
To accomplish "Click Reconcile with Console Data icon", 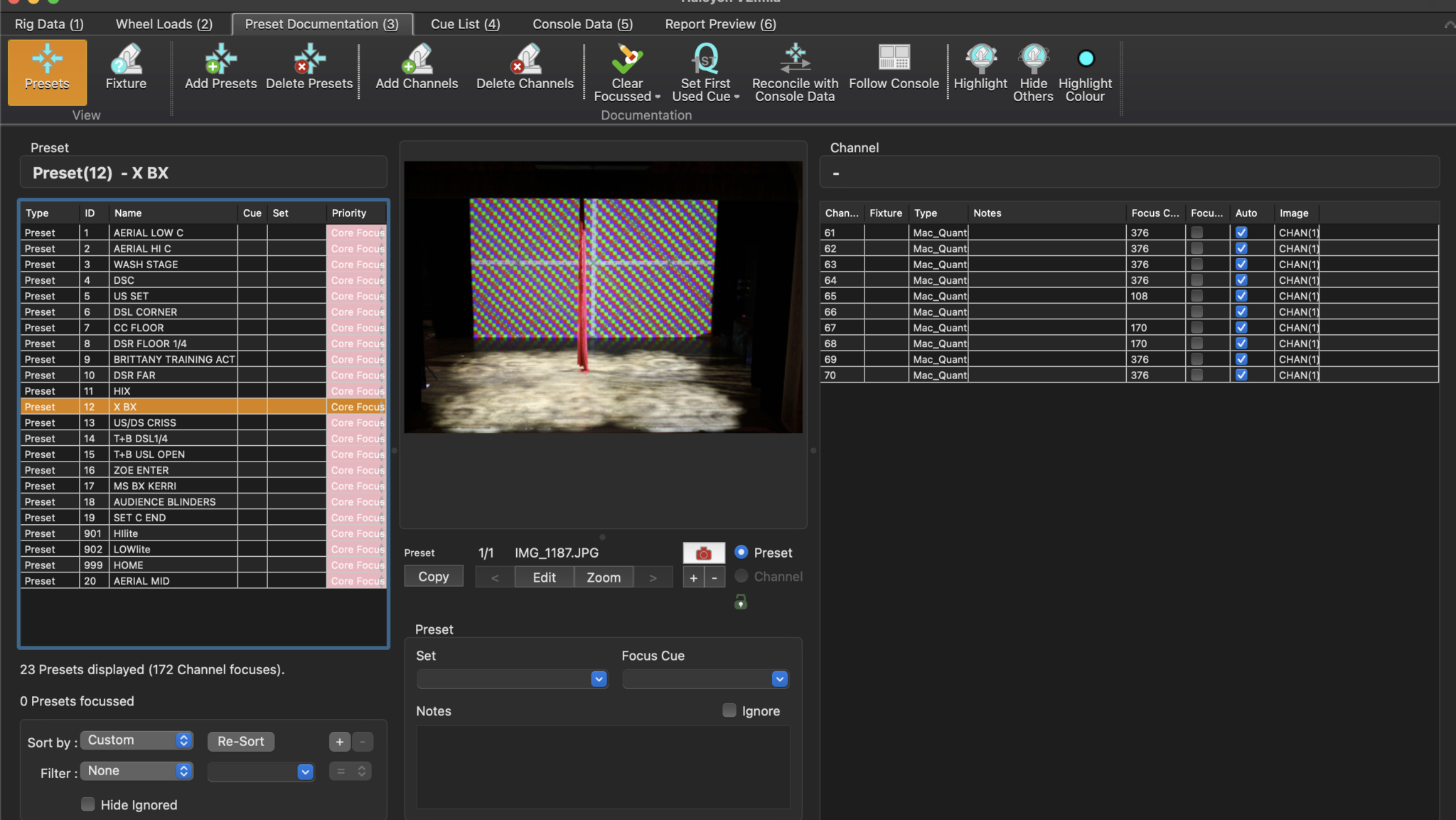I will coord(795,59).
